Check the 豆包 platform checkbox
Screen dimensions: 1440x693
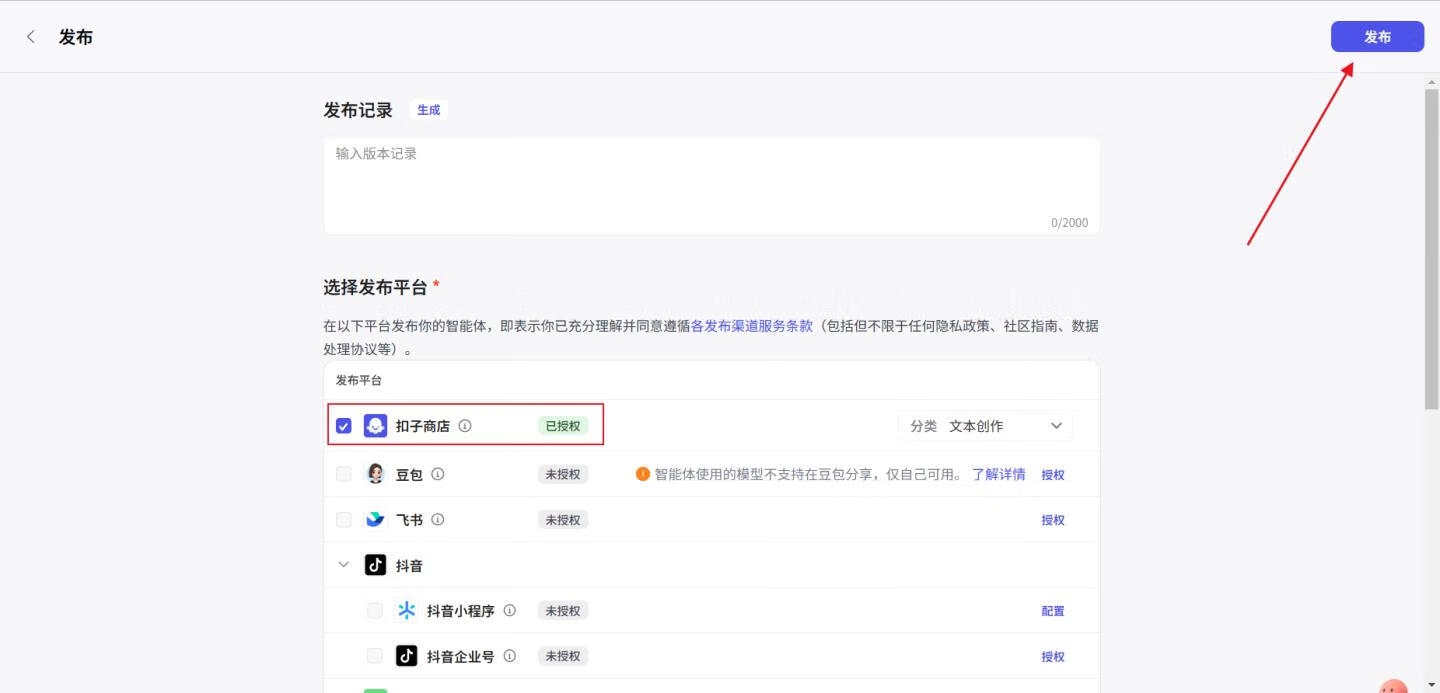tap(344, 473)
